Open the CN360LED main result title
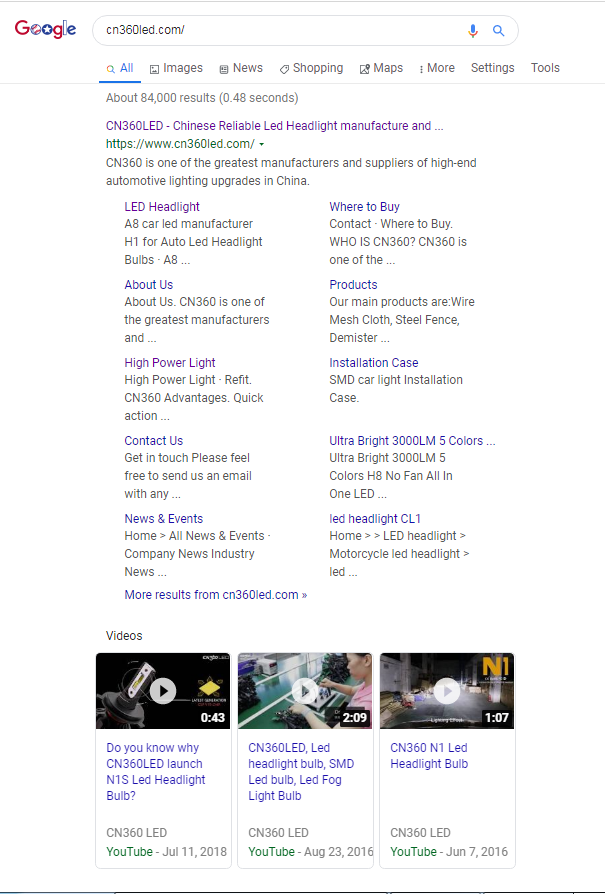Screen dimensions: 605x894 [274, 126]
